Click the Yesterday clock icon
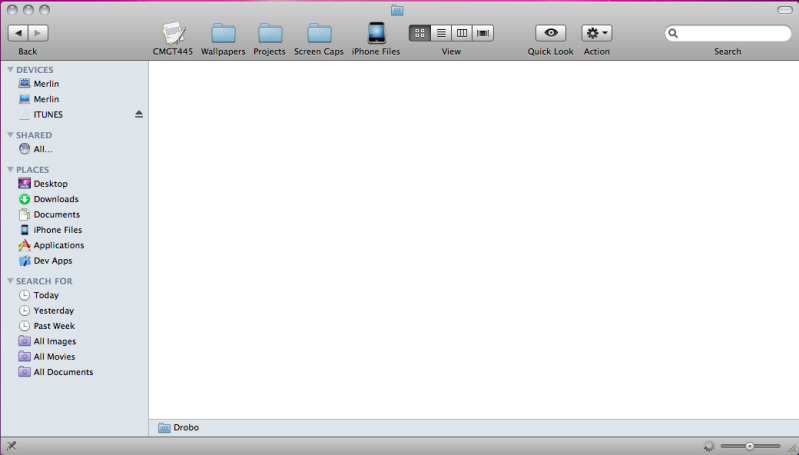 24,310
